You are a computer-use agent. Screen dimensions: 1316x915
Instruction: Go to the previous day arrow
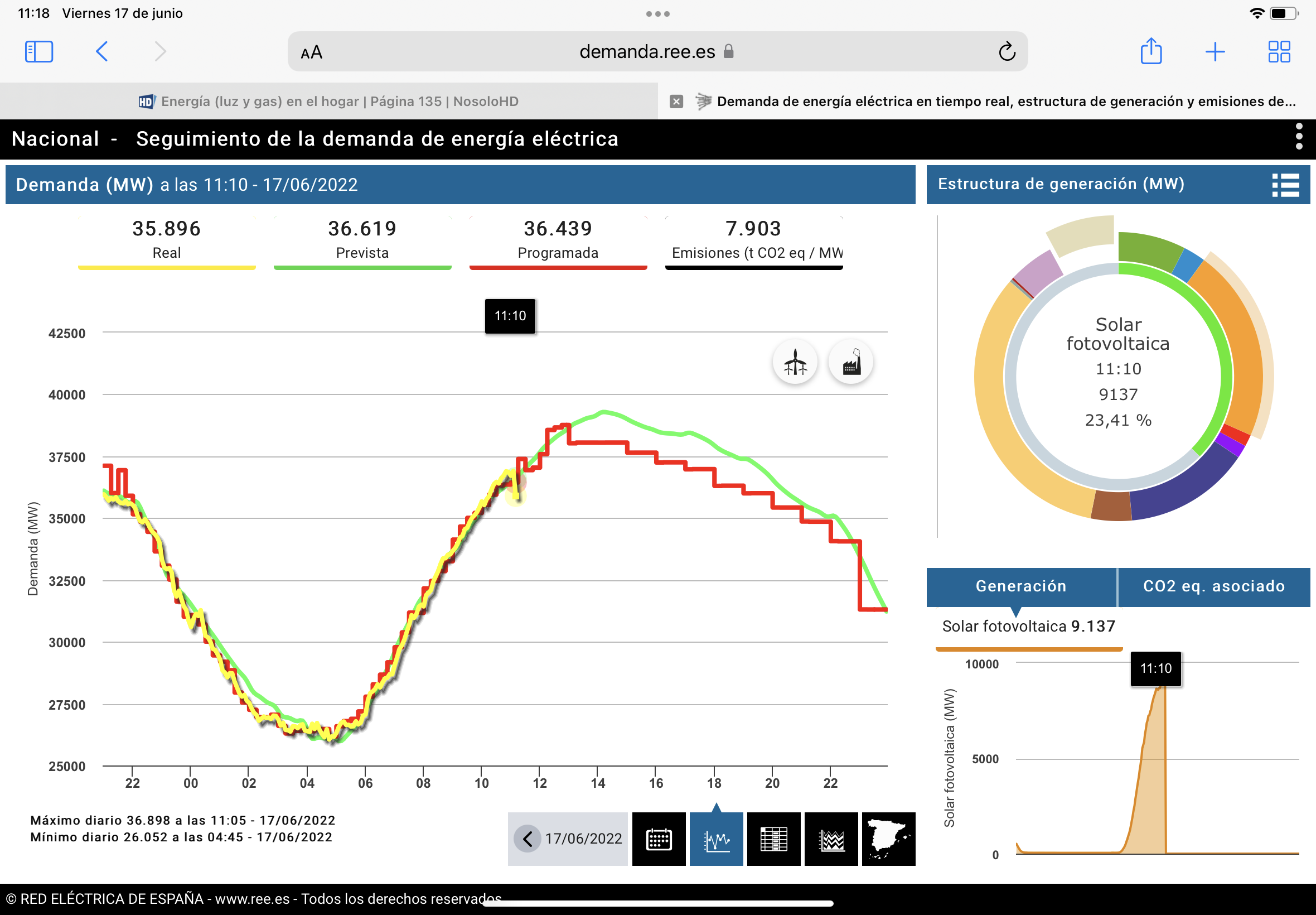(x=527, y=839)
